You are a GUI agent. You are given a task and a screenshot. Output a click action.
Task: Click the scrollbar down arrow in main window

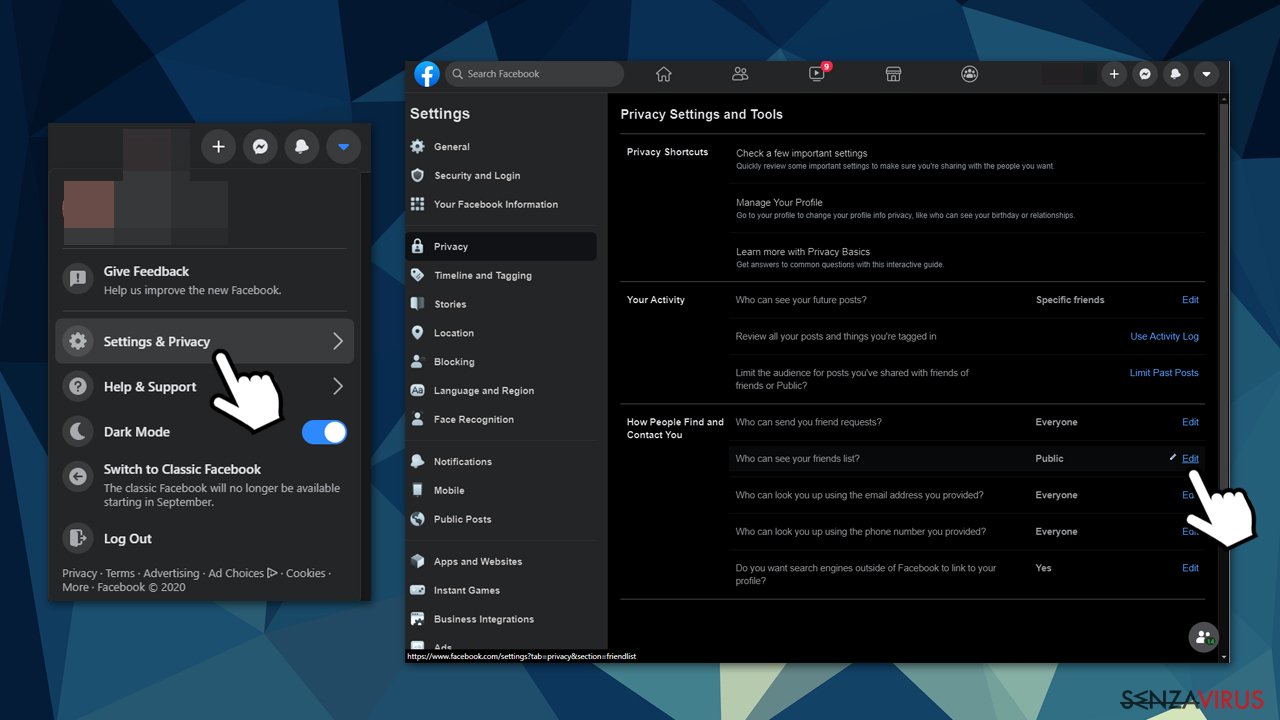[1226, 658]
